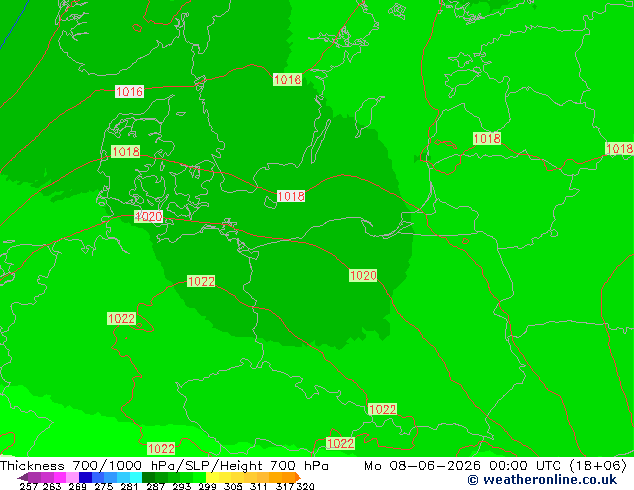Click the 1022 label over northern Germany
This screenshot has height=490, width=634.
tap(201, 281)
